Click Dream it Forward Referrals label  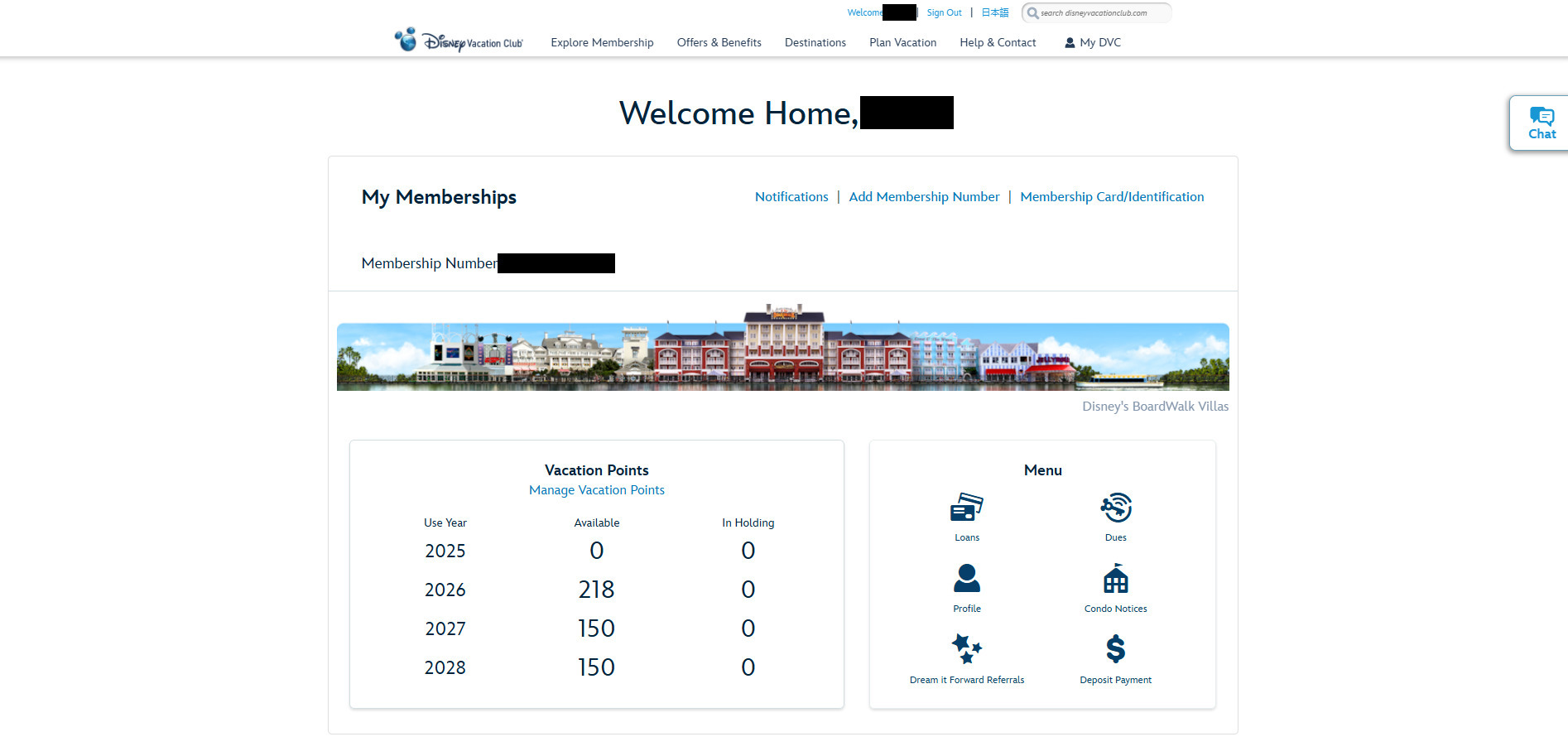966,680
